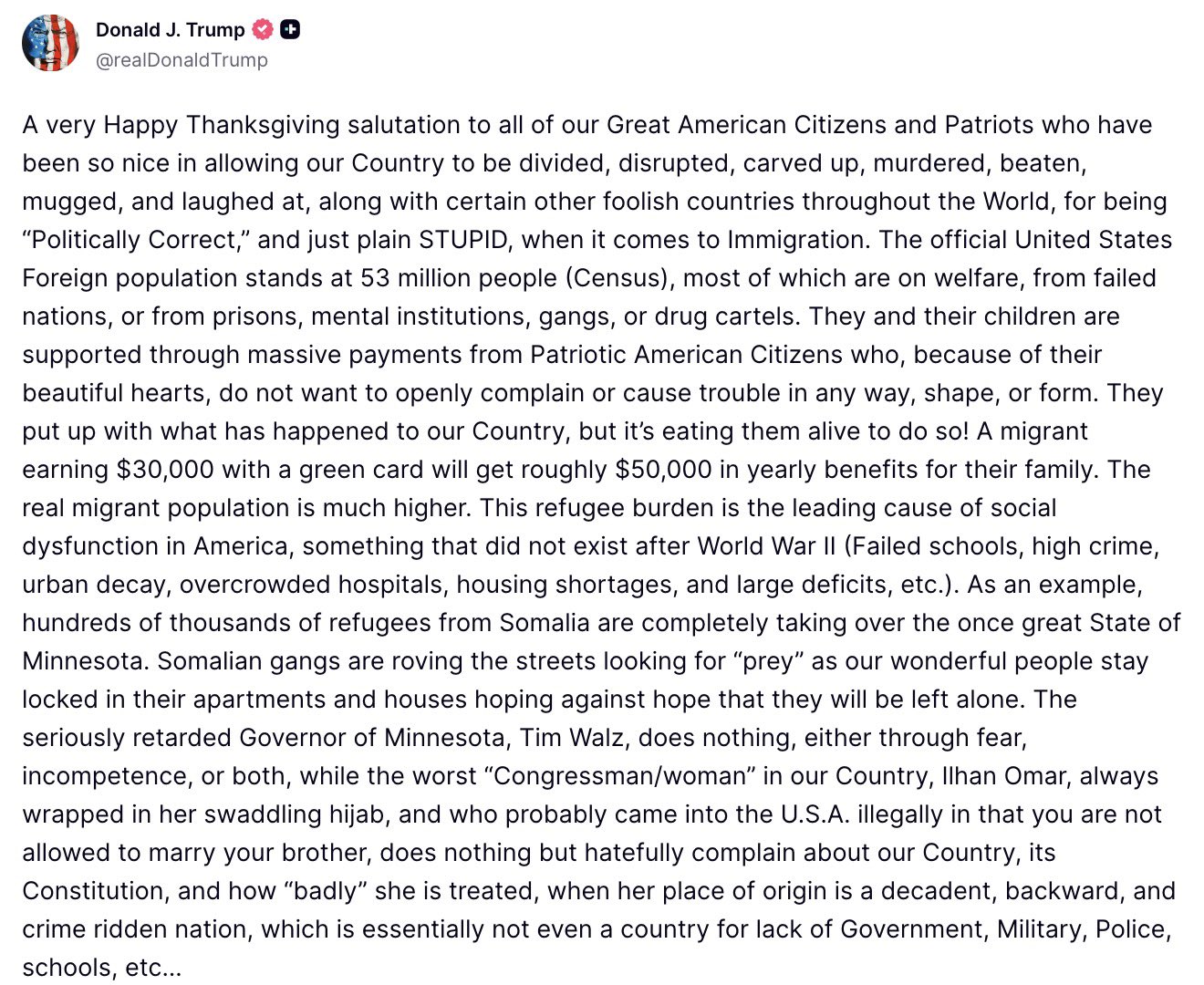Image resolution: width=1204 pixels, height=985 pixels.
Task: Click the word "Immigration"
Action: coord(797,240)
